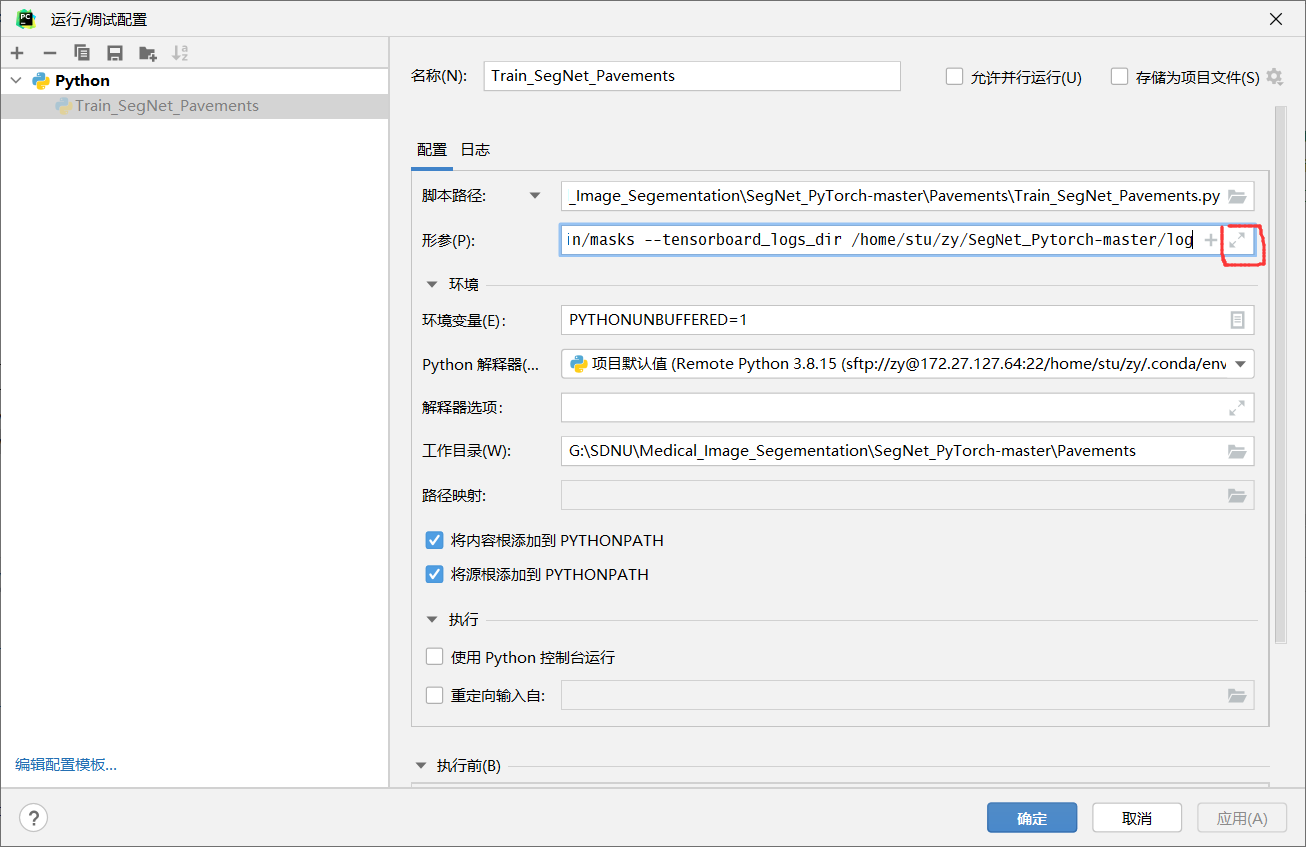Click the 名称 text field
Viewport: 1306px width, 847px height.
692,76
